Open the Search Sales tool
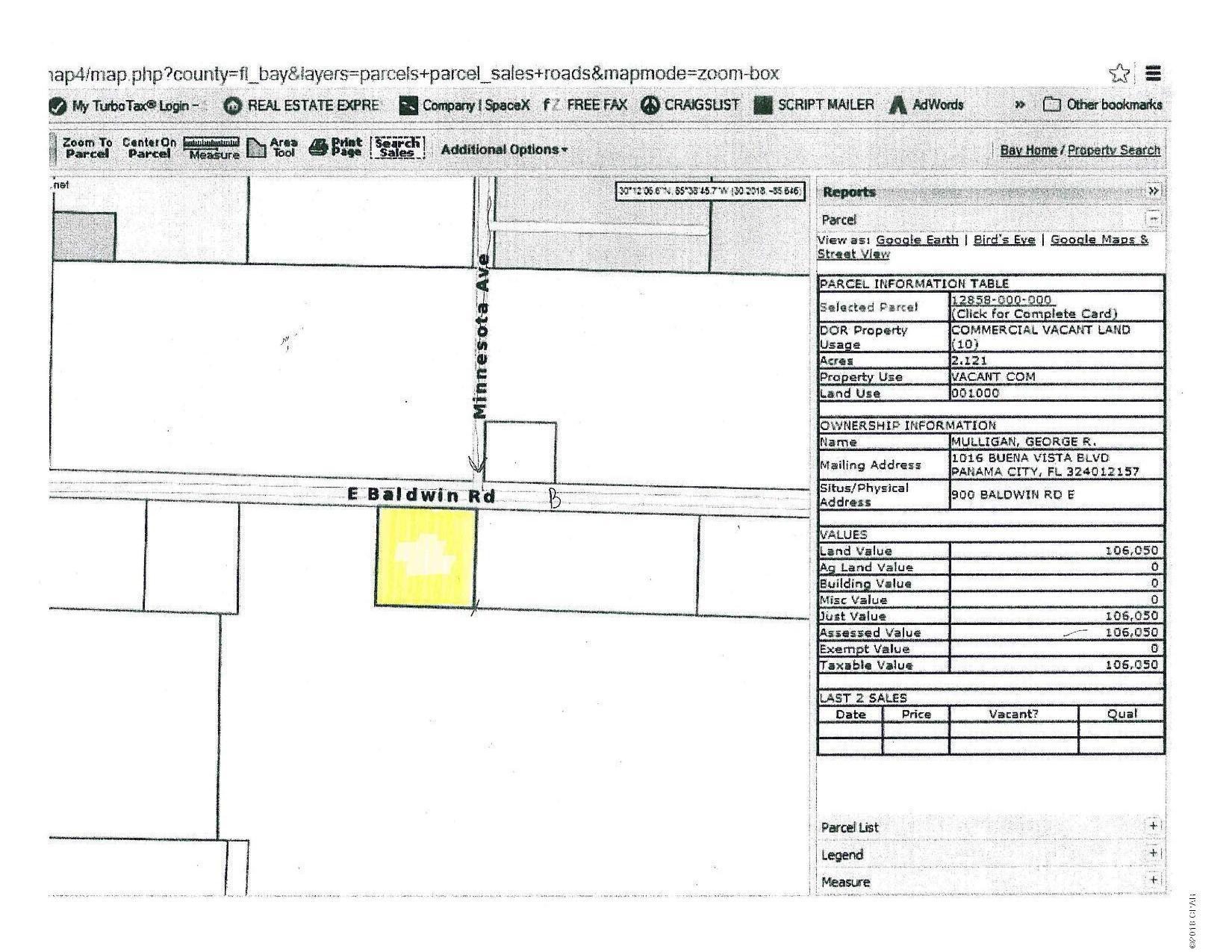This screenshot has height=952, width=1232. 398,147
